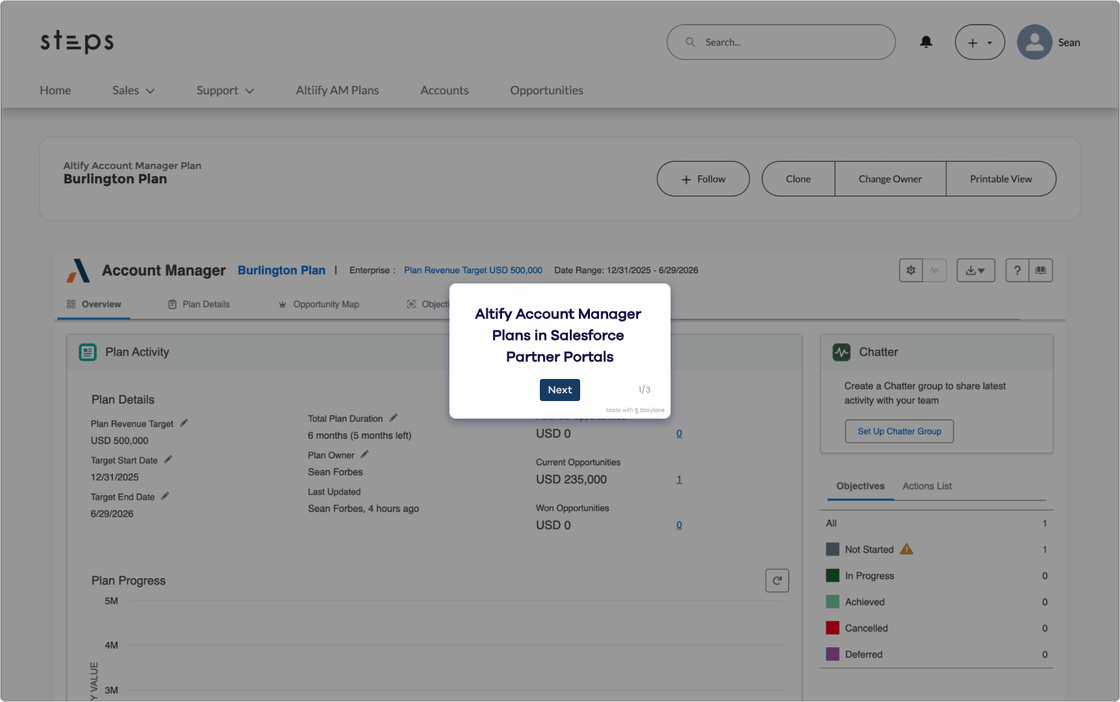Click the search magnifier icon
1120x702 pixels.
pos(690,42)
